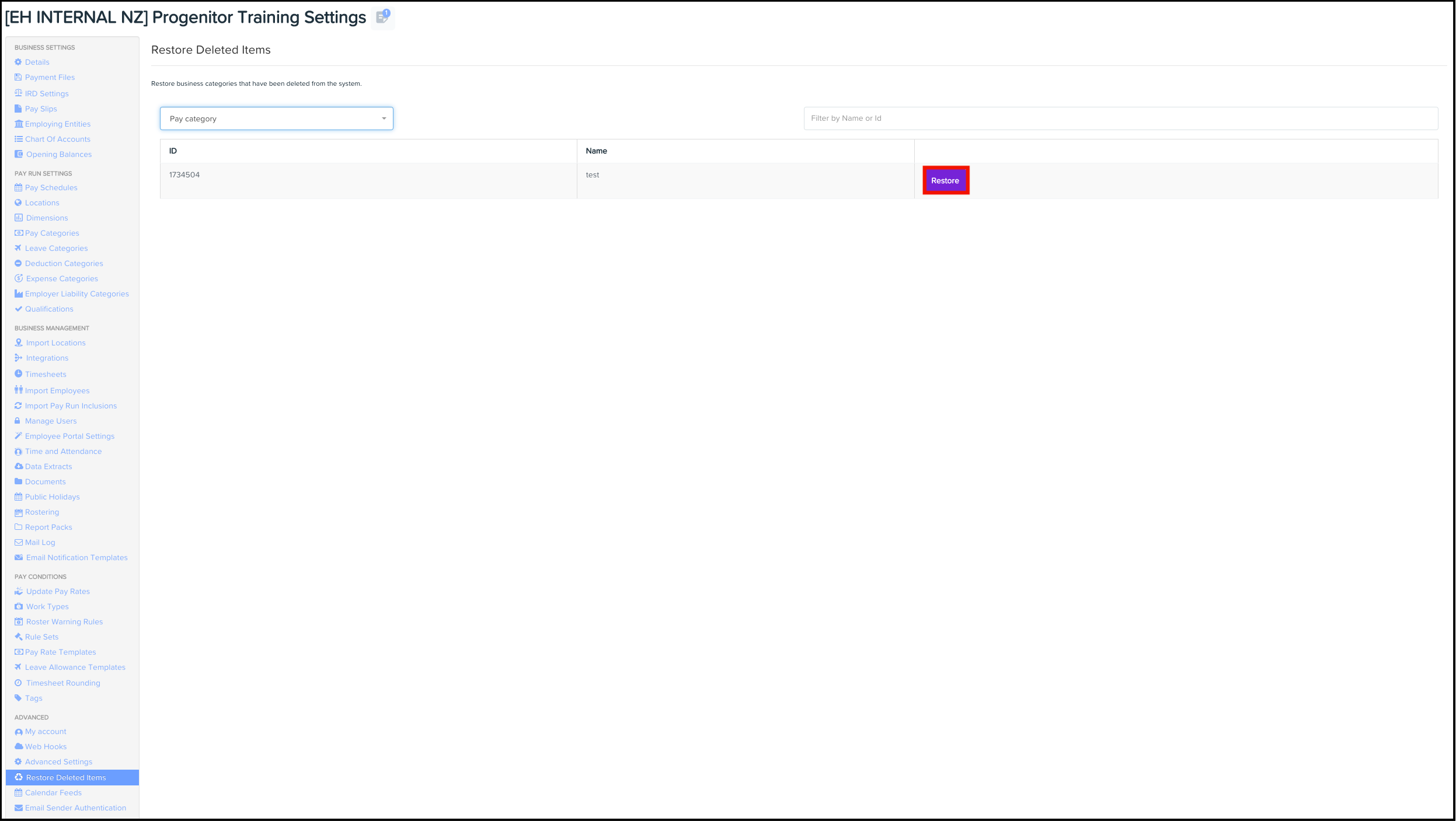This screenshot has height=821, width=1456.
Task: Open the Pay category dropdown
Action: pos(276,118)
